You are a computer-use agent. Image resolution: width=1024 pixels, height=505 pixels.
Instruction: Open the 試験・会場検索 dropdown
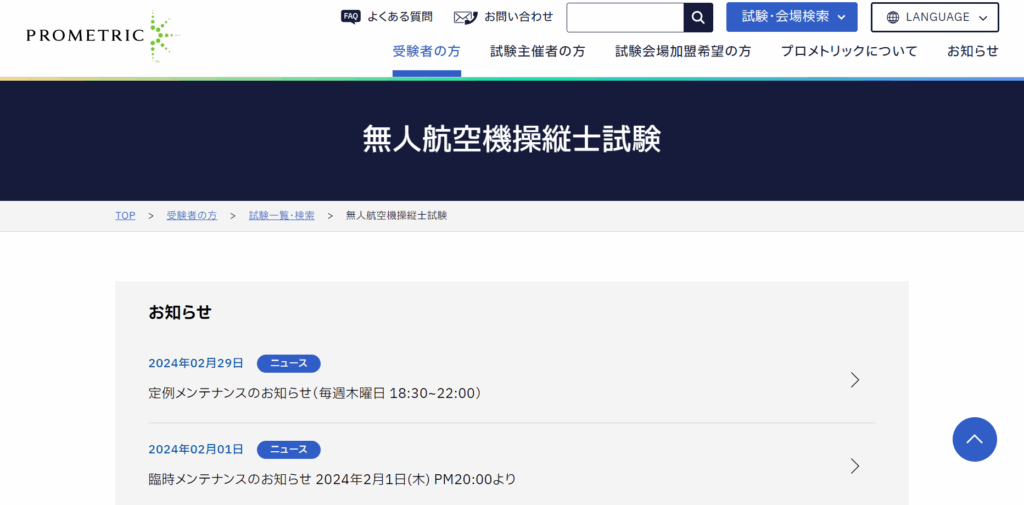791,17
